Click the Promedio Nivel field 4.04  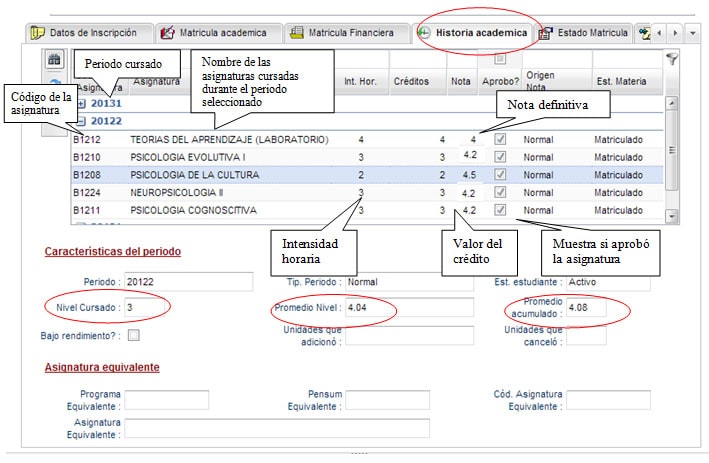pyautogui.click(x=410, y=307)
